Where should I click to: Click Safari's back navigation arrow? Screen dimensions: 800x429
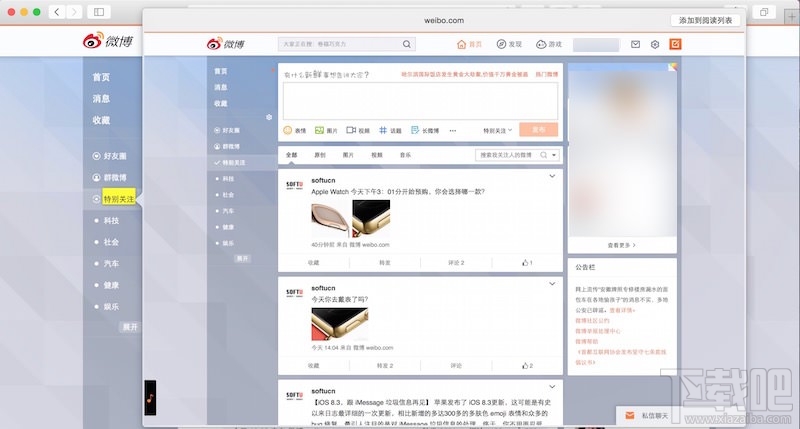point(57,12)
